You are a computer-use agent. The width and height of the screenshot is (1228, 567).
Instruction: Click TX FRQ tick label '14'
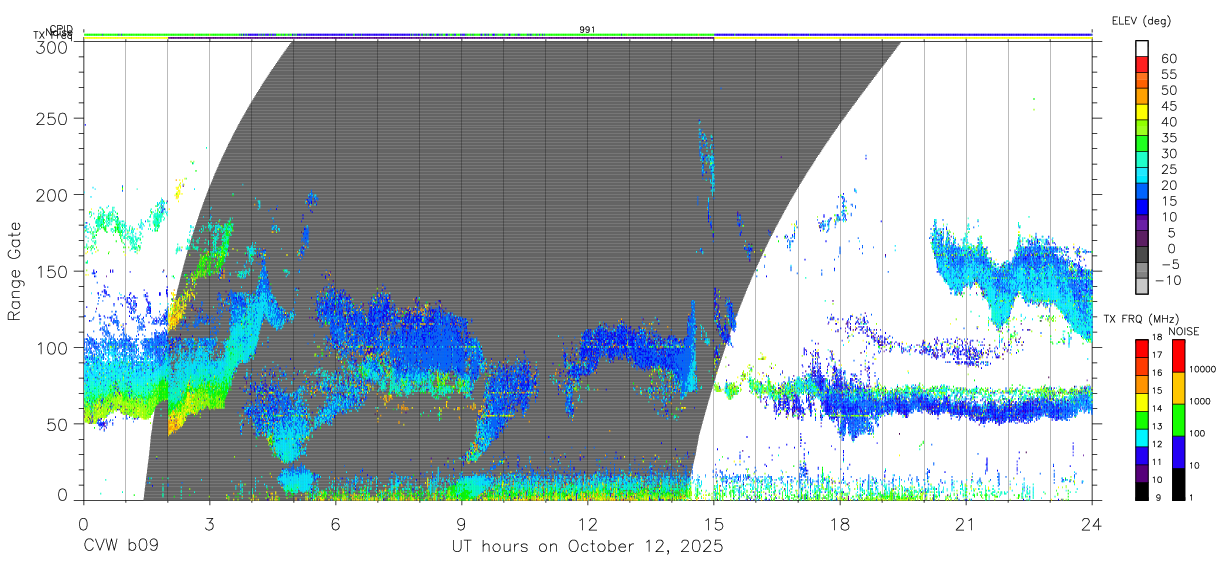click(x=1157, y=408)
